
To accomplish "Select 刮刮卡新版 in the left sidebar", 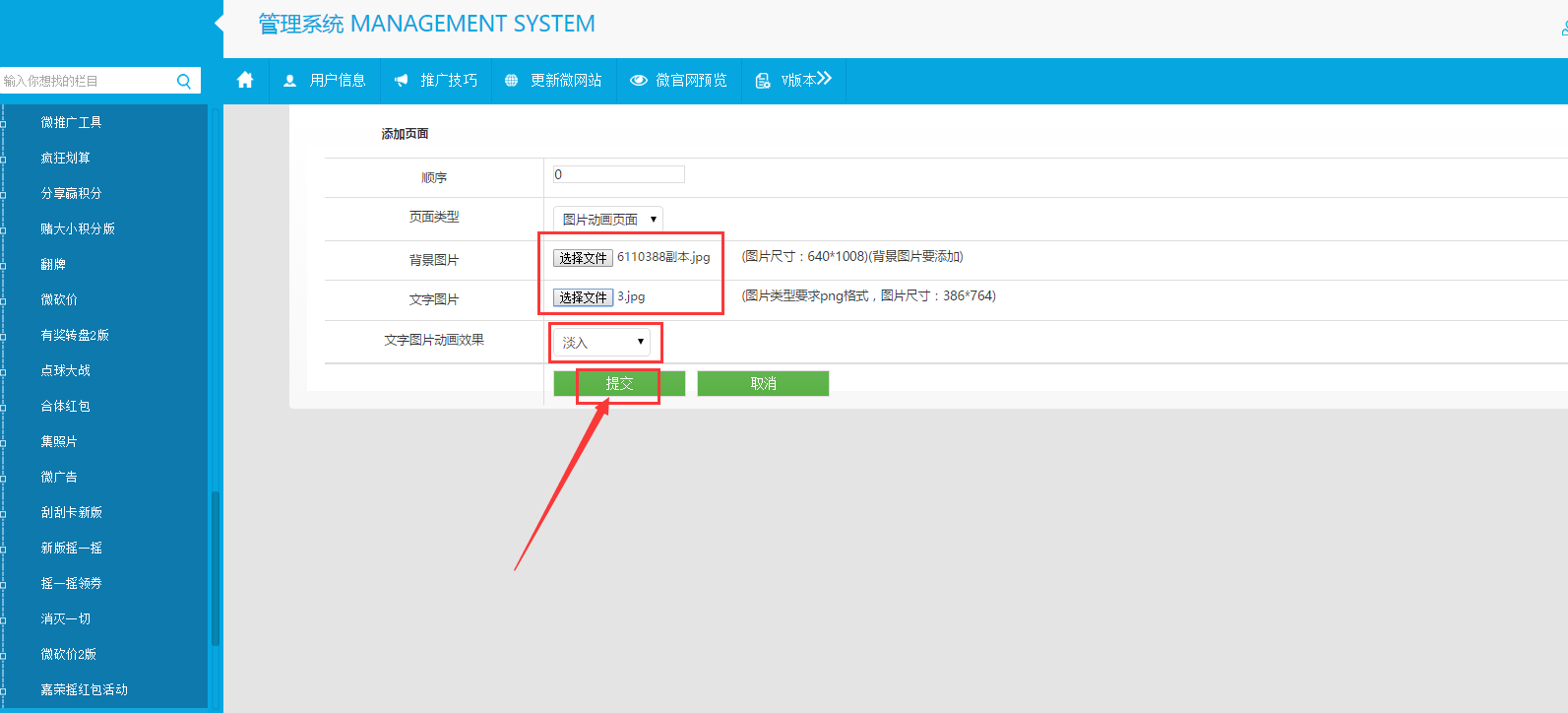I will 72,512.
